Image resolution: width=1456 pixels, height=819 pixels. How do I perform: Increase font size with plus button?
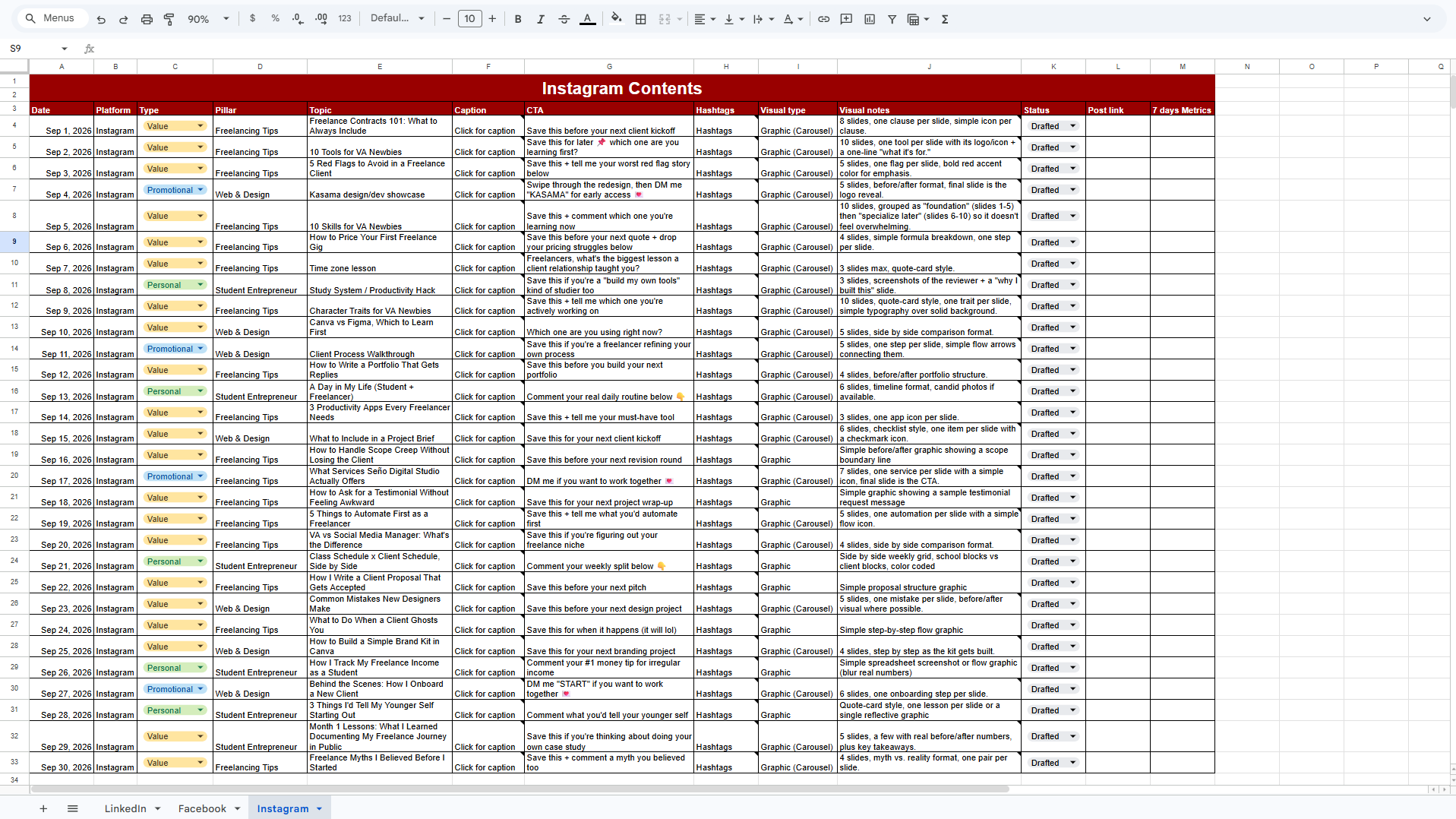coord(492,19)
